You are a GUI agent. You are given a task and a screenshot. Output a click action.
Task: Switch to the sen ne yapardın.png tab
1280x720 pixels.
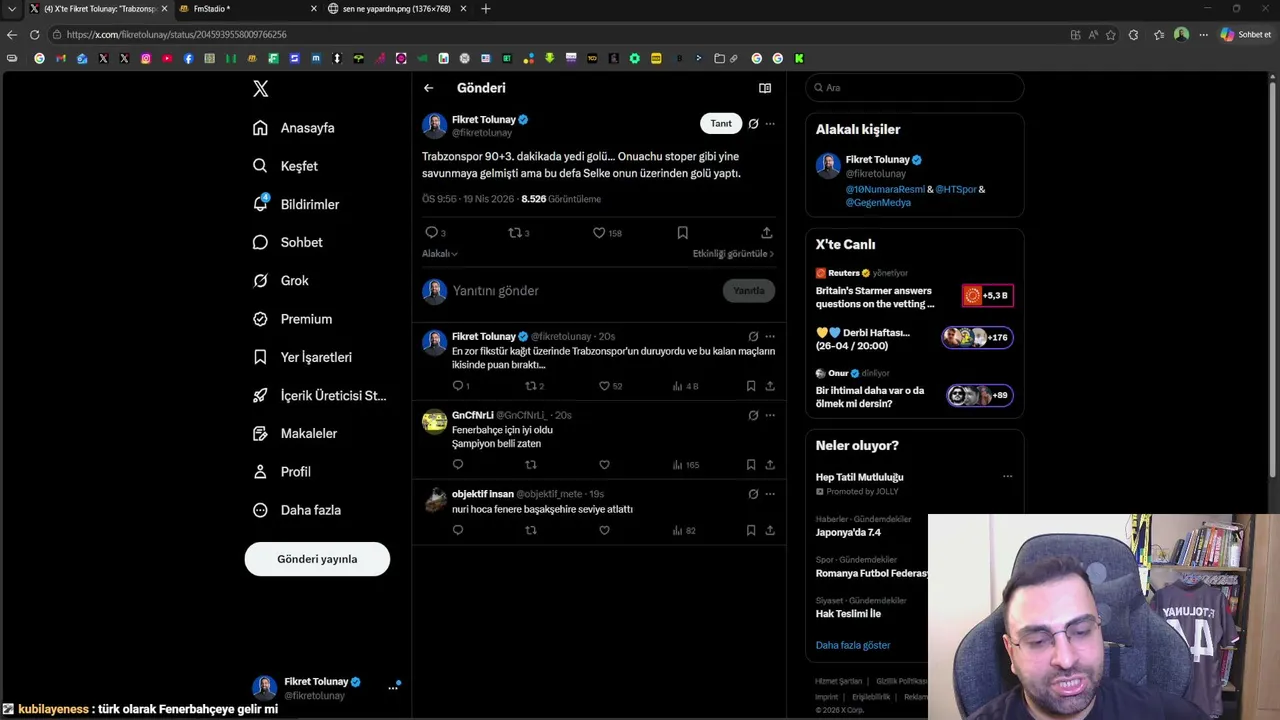point(397,9)
